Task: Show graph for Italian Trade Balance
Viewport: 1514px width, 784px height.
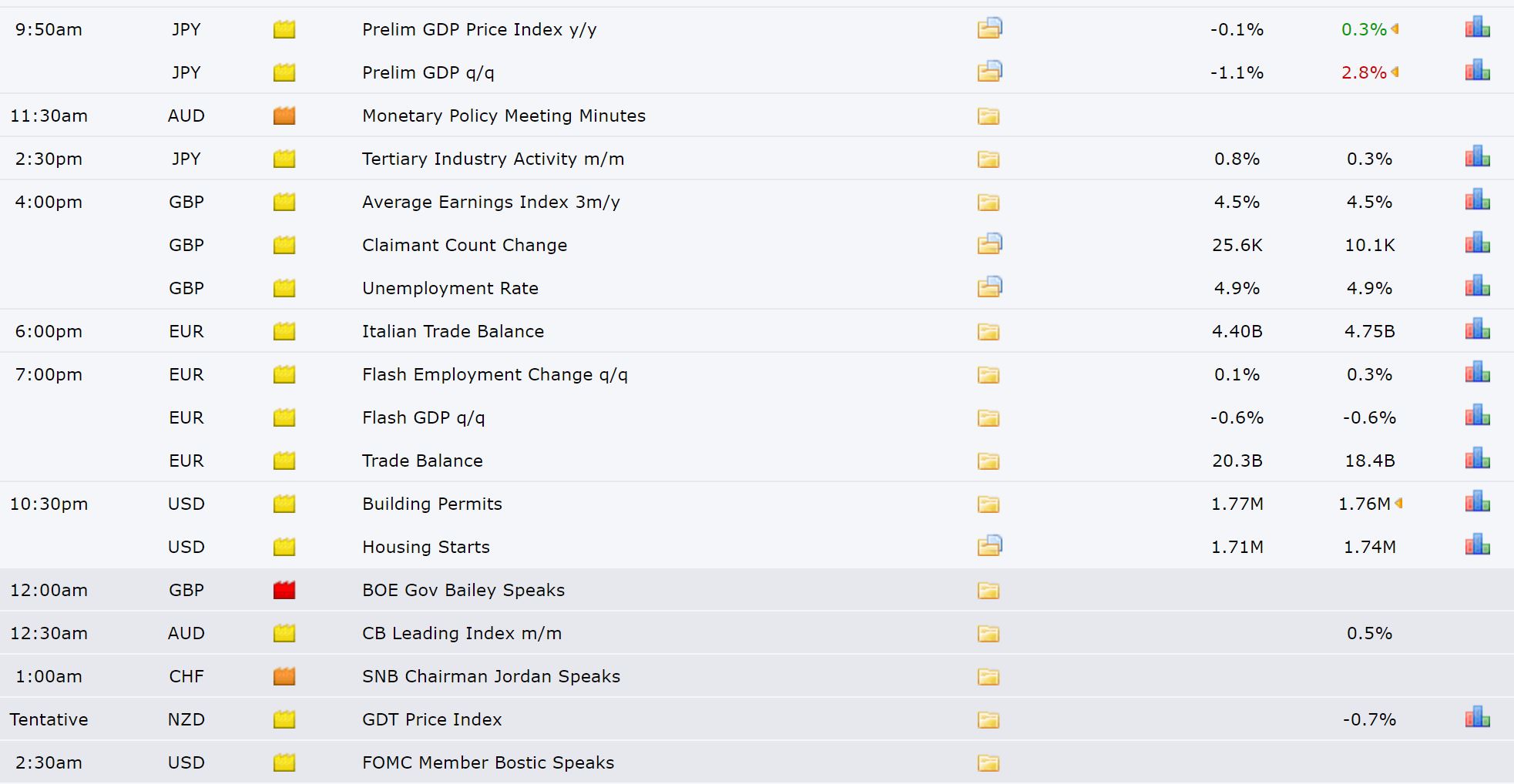Action: (1478, 330)
